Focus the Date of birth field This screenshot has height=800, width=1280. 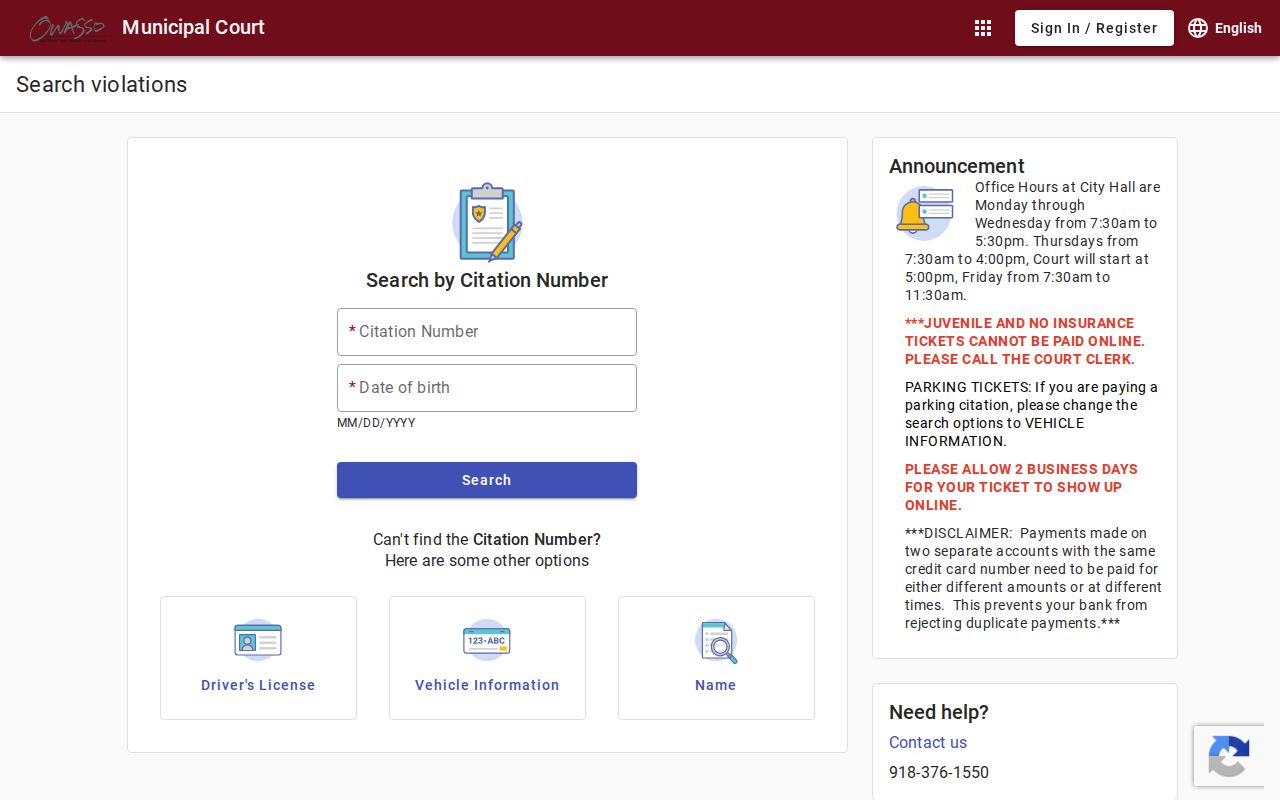pyautogui.click(x=487, y=388)
